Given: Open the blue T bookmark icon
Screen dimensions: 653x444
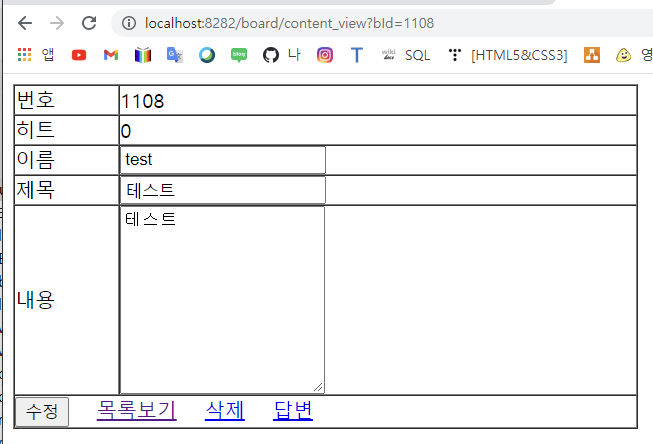Looking at the screenshot, I should (x=357, y=55).
